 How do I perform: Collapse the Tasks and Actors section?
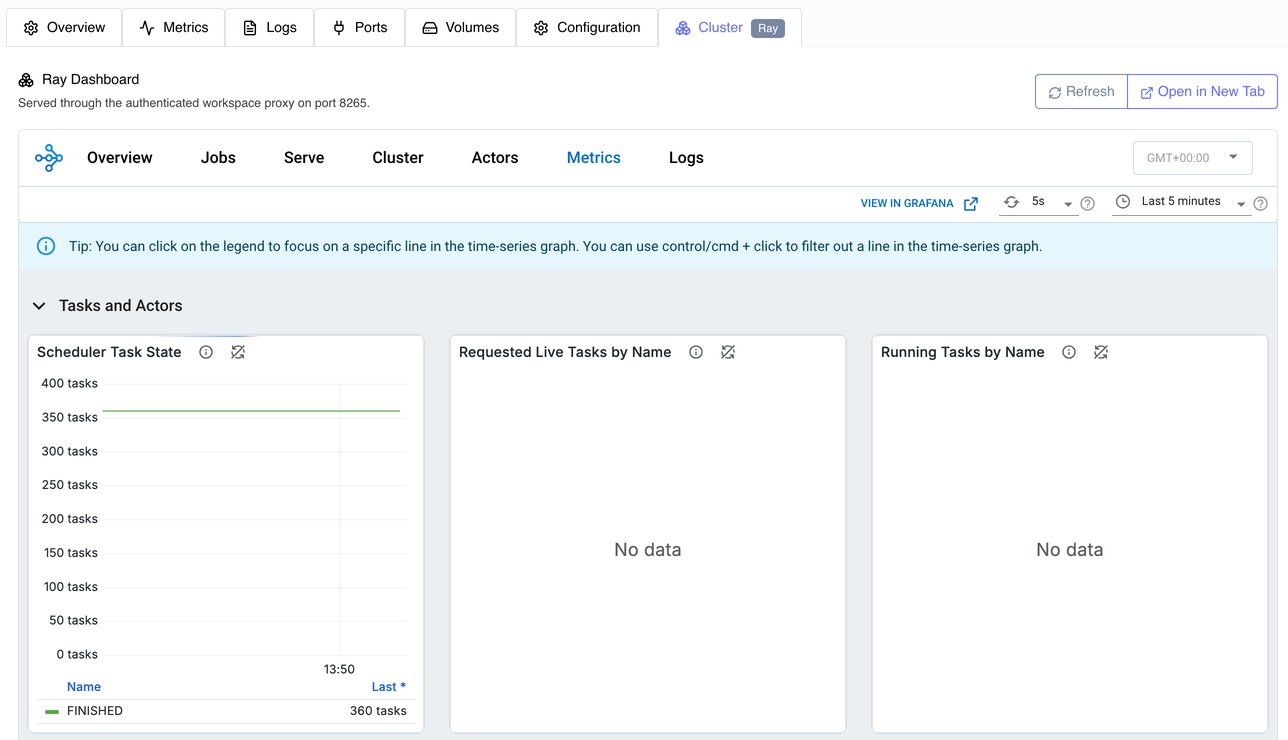tap(39, 306)
